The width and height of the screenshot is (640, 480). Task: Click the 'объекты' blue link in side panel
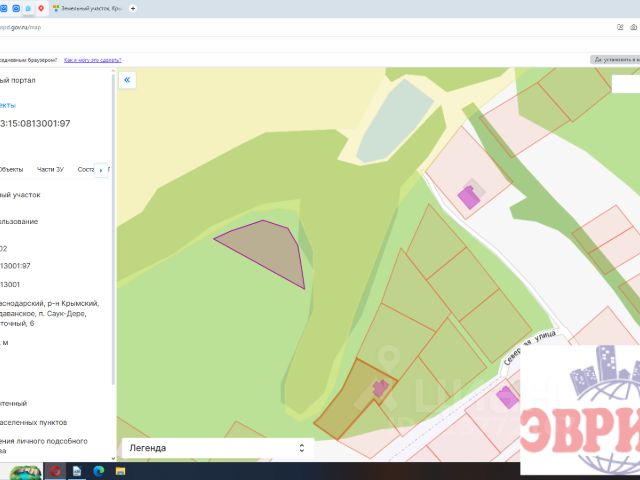[x=8, y=105]
